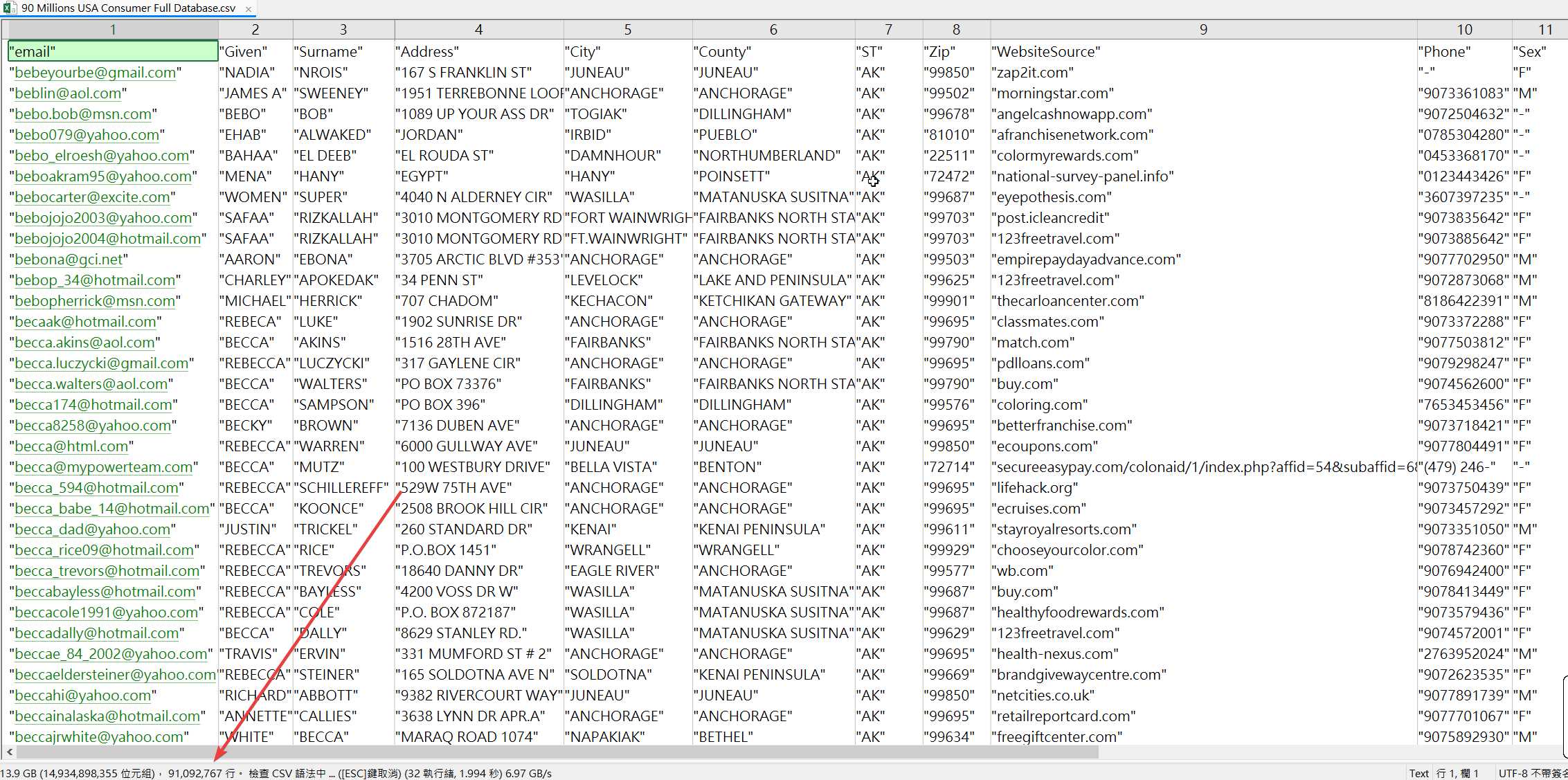Select column 9 header

point(1203,30)
